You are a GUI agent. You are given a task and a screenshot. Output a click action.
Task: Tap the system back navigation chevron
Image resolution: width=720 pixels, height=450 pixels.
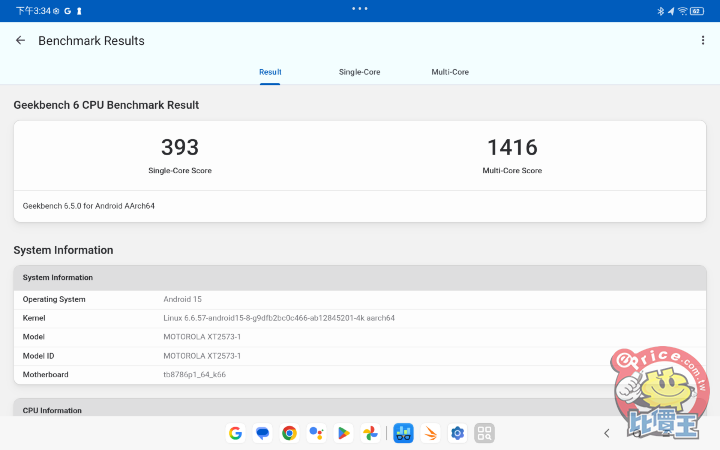606,433
